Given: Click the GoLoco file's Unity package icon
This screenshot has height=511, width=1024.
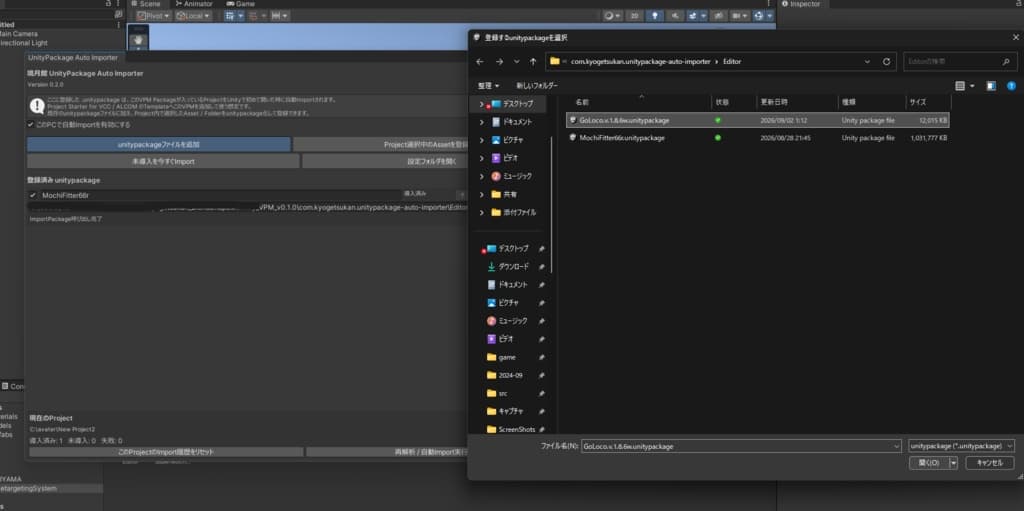Looking at the screenshot, I should [573, 120].
